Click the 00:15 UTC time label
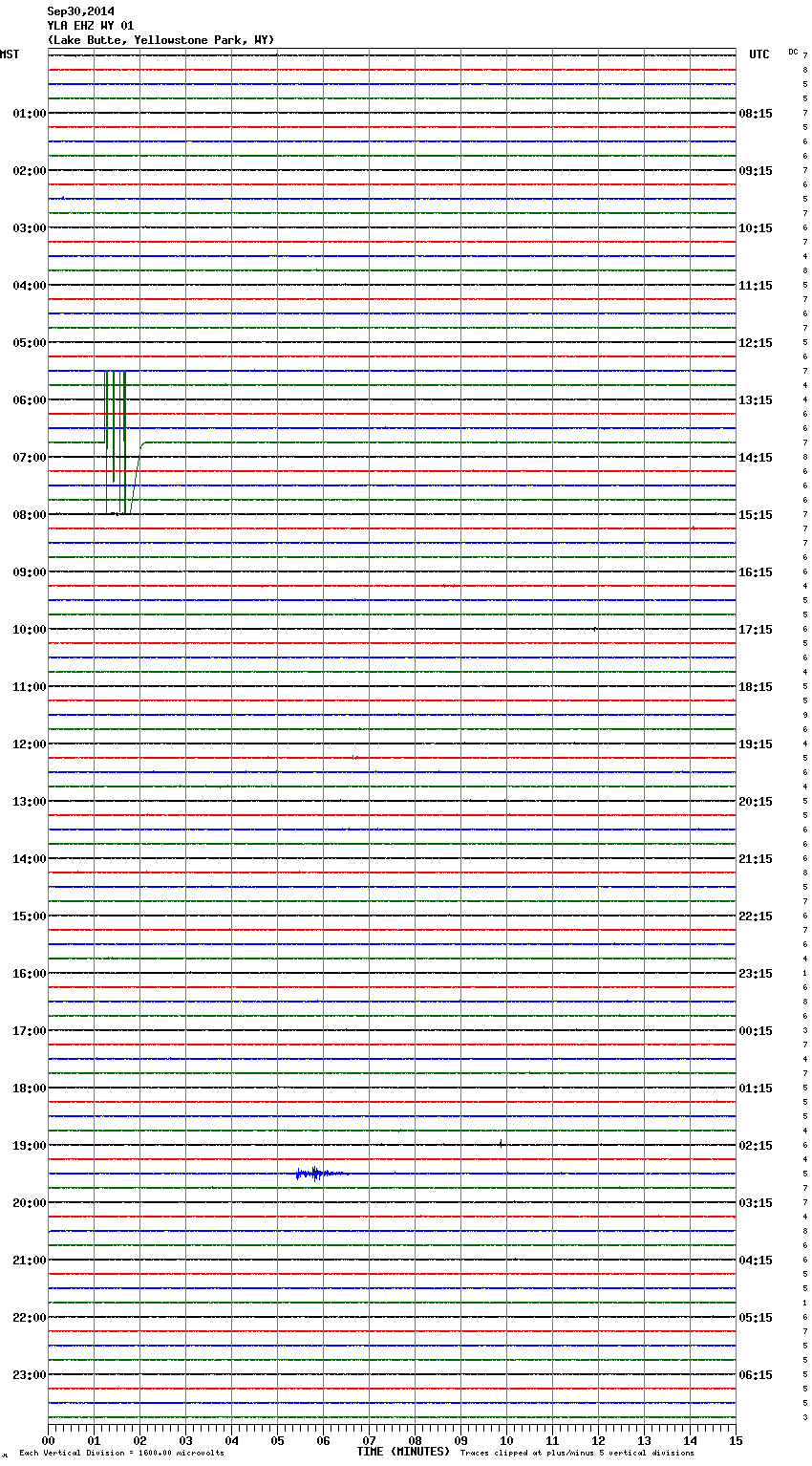The width and height of the screenshot is (812, 1466). click(756, 1031)
